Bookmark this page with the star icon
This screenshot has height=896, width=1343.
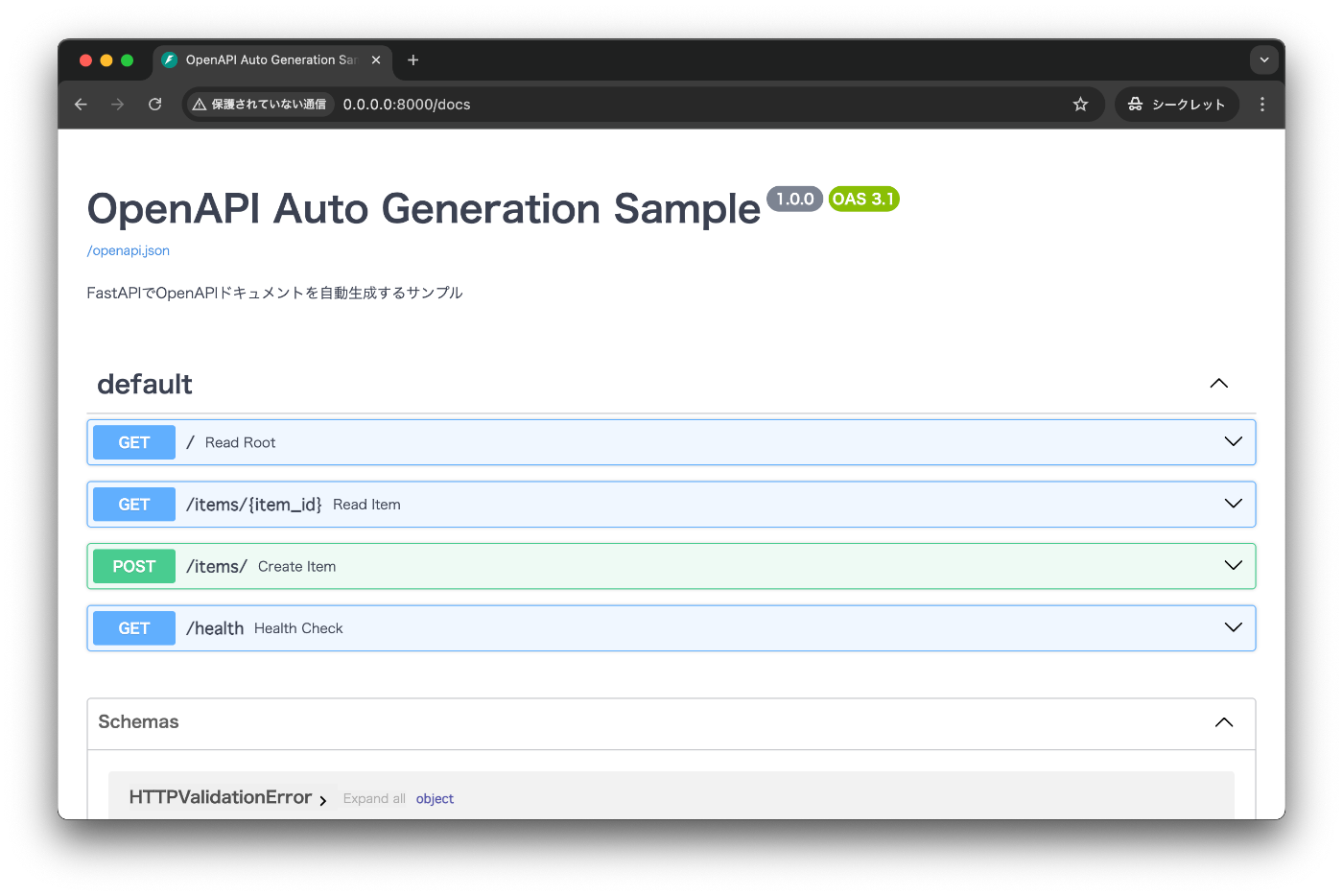click(x=1080, y=105)
